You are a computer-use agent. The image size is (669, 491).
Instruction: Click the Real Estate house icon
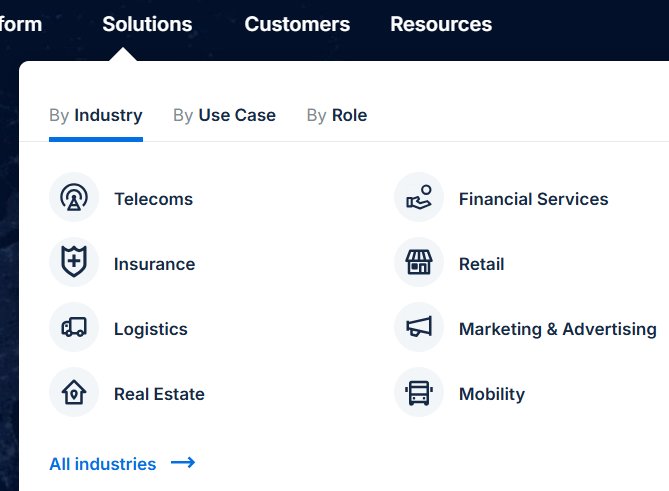click(73, 393)
